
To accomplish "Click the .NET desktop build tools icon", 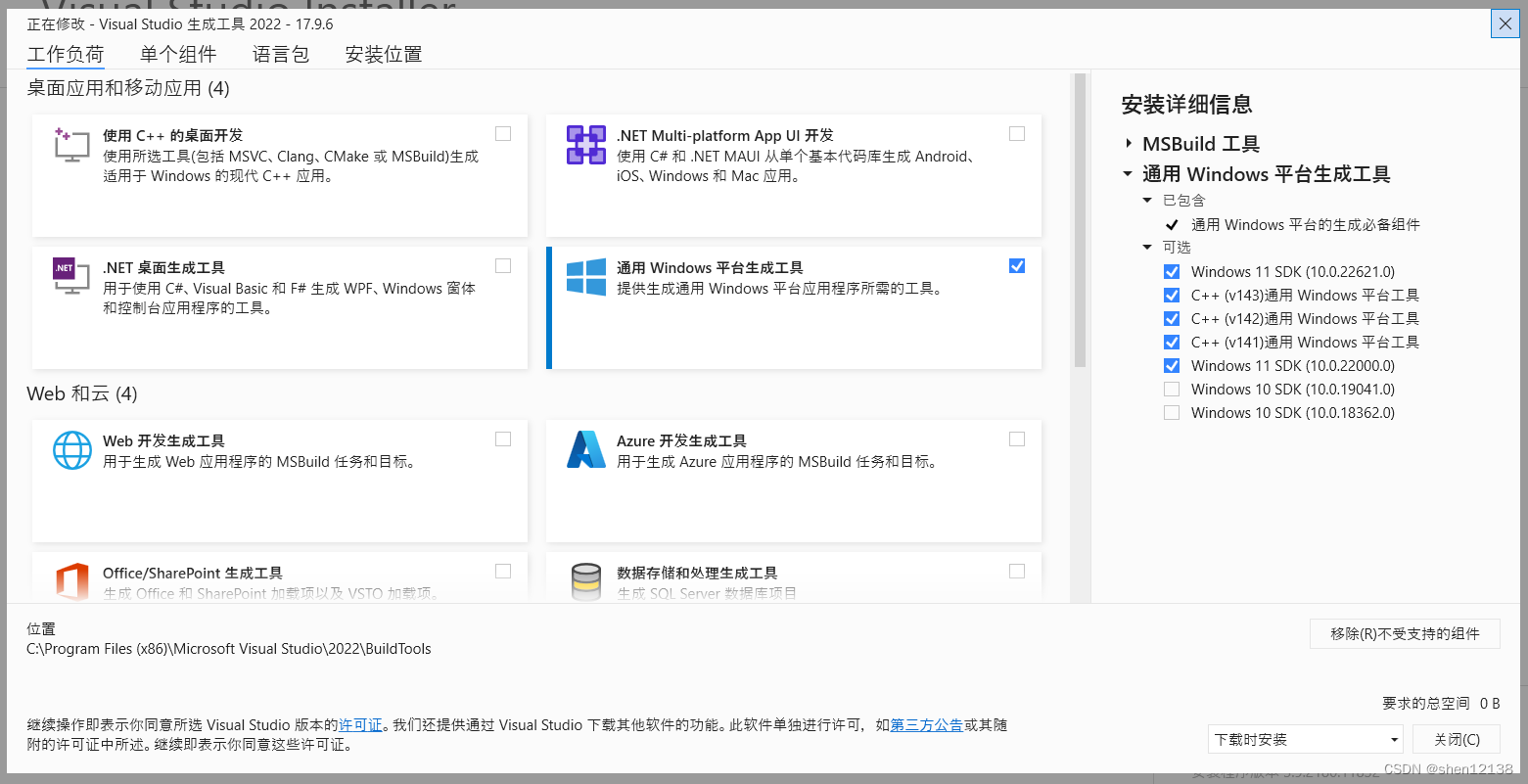I will tap(71, 277).
